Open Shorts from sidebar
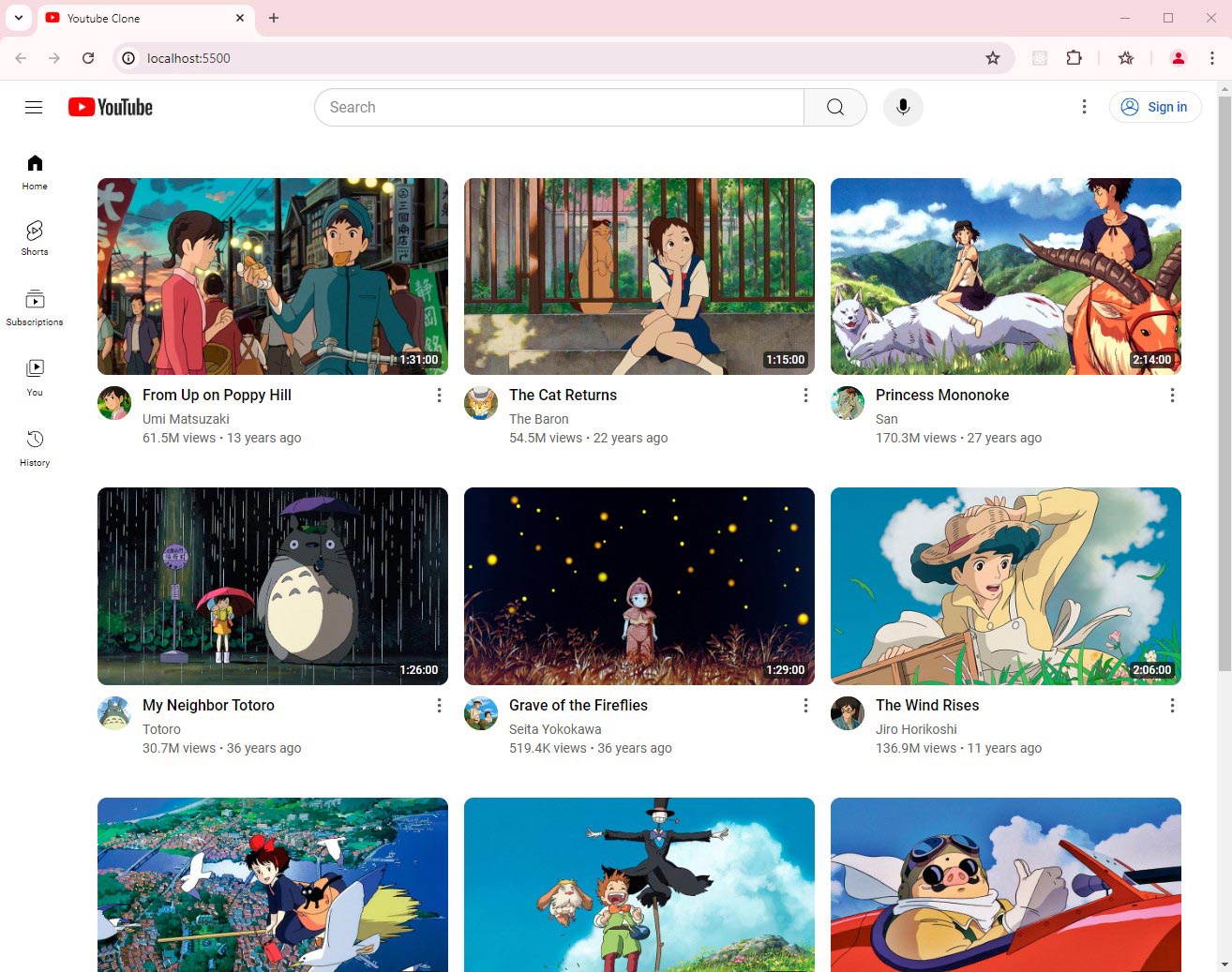This screenshot has height=972, width=1232. [35, 238]
